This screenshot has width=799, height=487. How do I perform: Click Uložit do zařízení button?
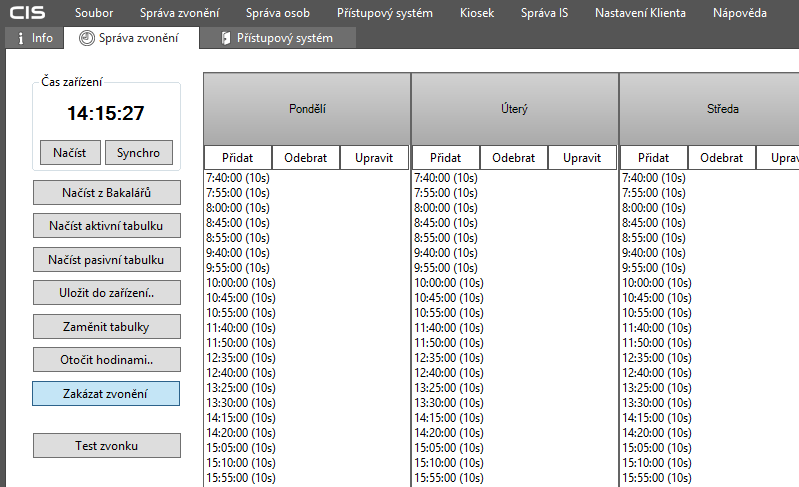click(x=106, y=293)
